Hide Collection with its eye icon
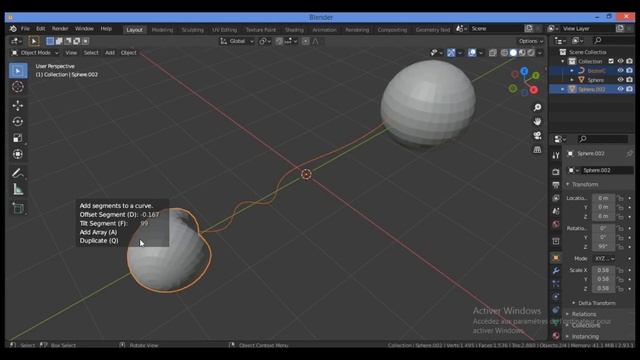 click(620, 61)
